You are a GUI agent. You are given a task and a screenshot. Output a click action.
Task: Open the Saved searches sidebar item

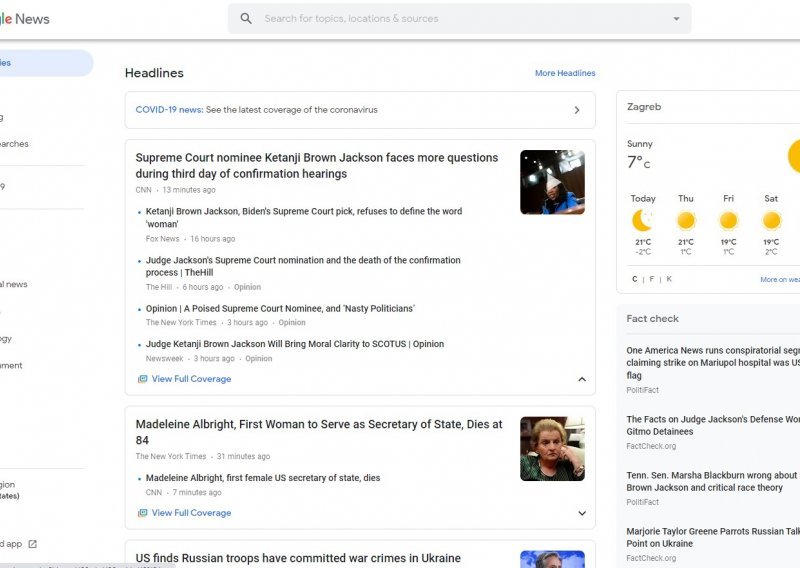(14, 144)
